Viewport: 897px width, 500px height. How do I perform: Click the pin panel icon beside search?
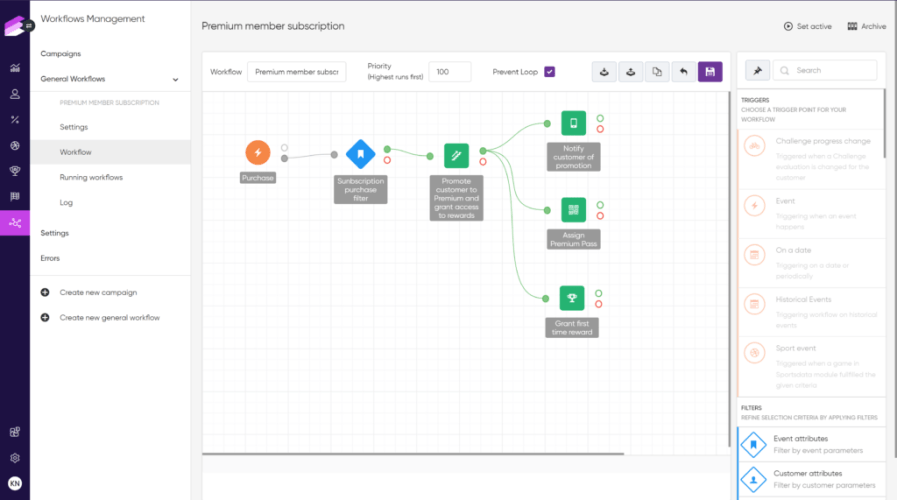[x=757, y=71]
